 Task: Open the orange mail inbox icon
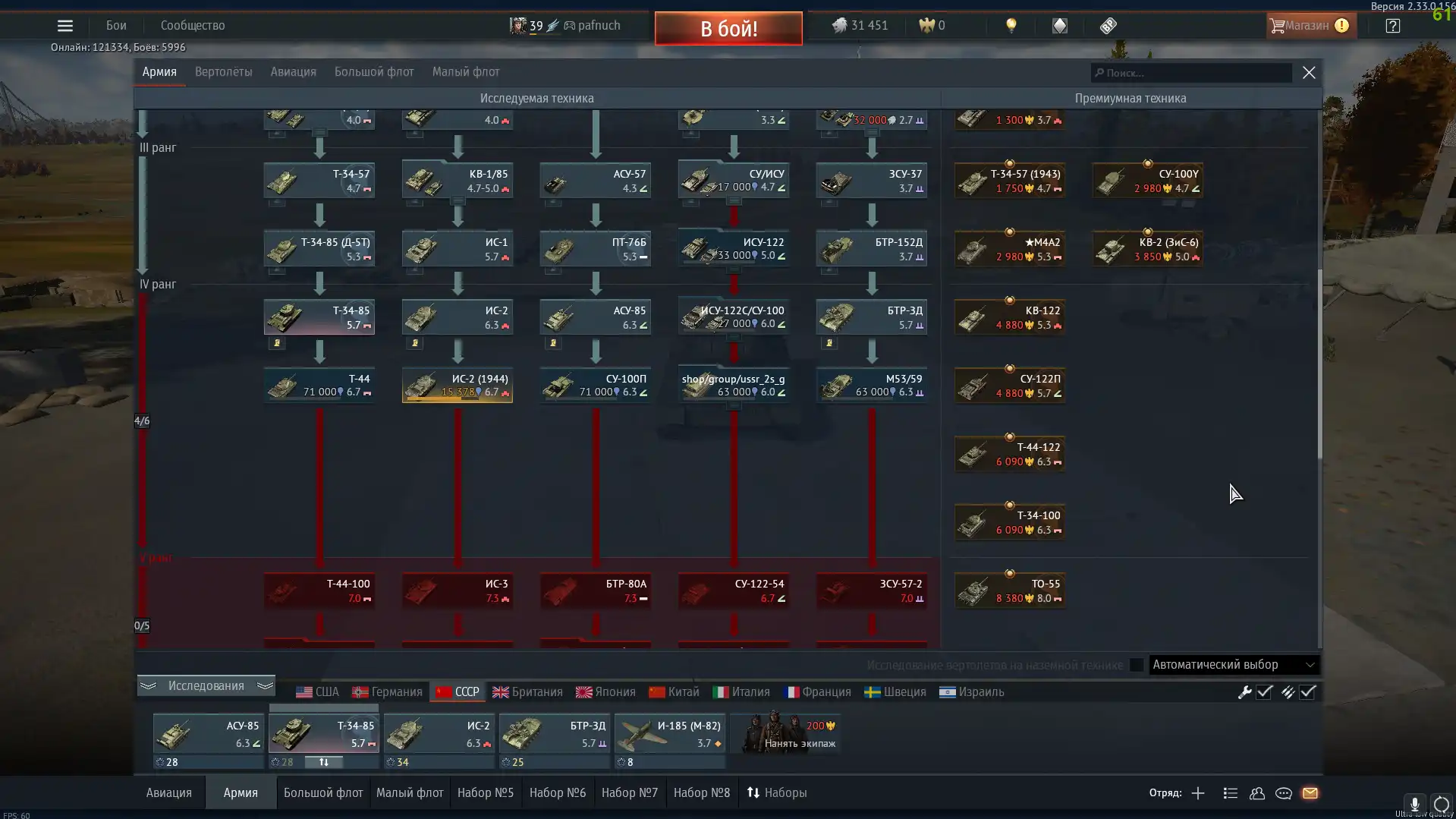click(1310, 793)
